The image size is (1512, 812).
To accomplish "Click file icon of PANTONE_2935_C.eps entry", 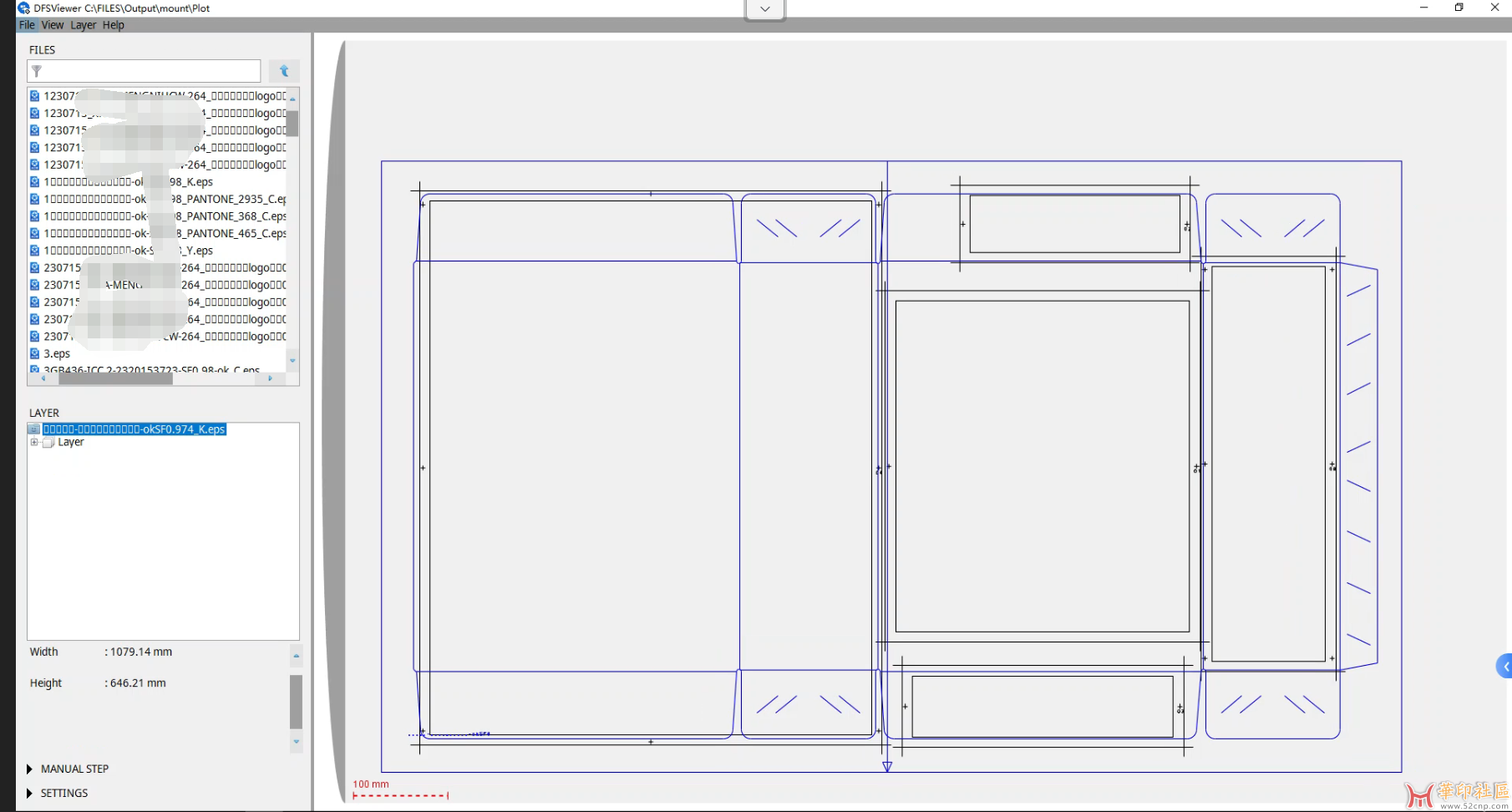I will tap(35, 199).
